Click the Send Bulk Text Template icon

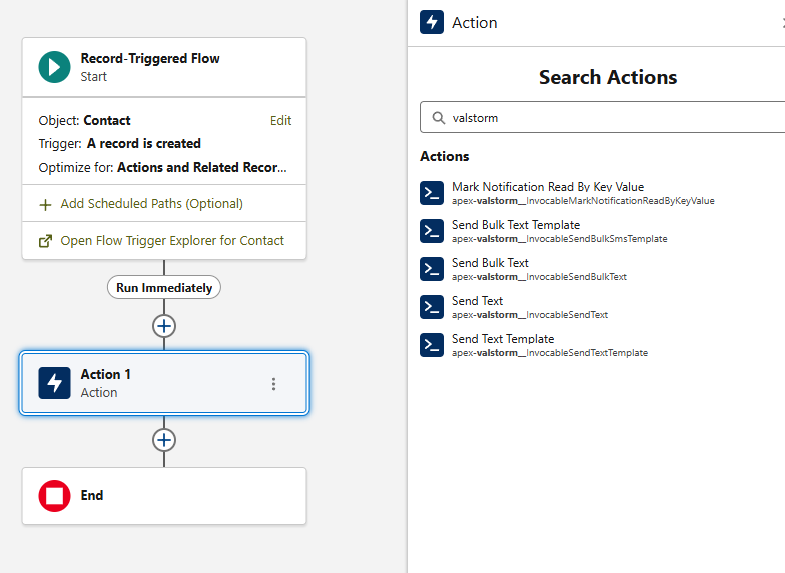point(432,231)
